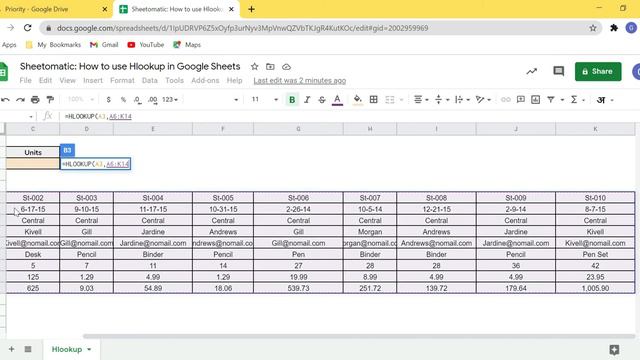Open the Data menu
640x360 pixels.
[x=150, y=80]
